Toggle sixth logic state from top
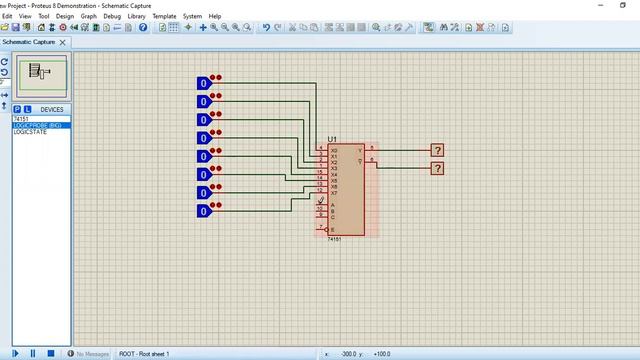640x360 pixels. click(x=204, y=174)
